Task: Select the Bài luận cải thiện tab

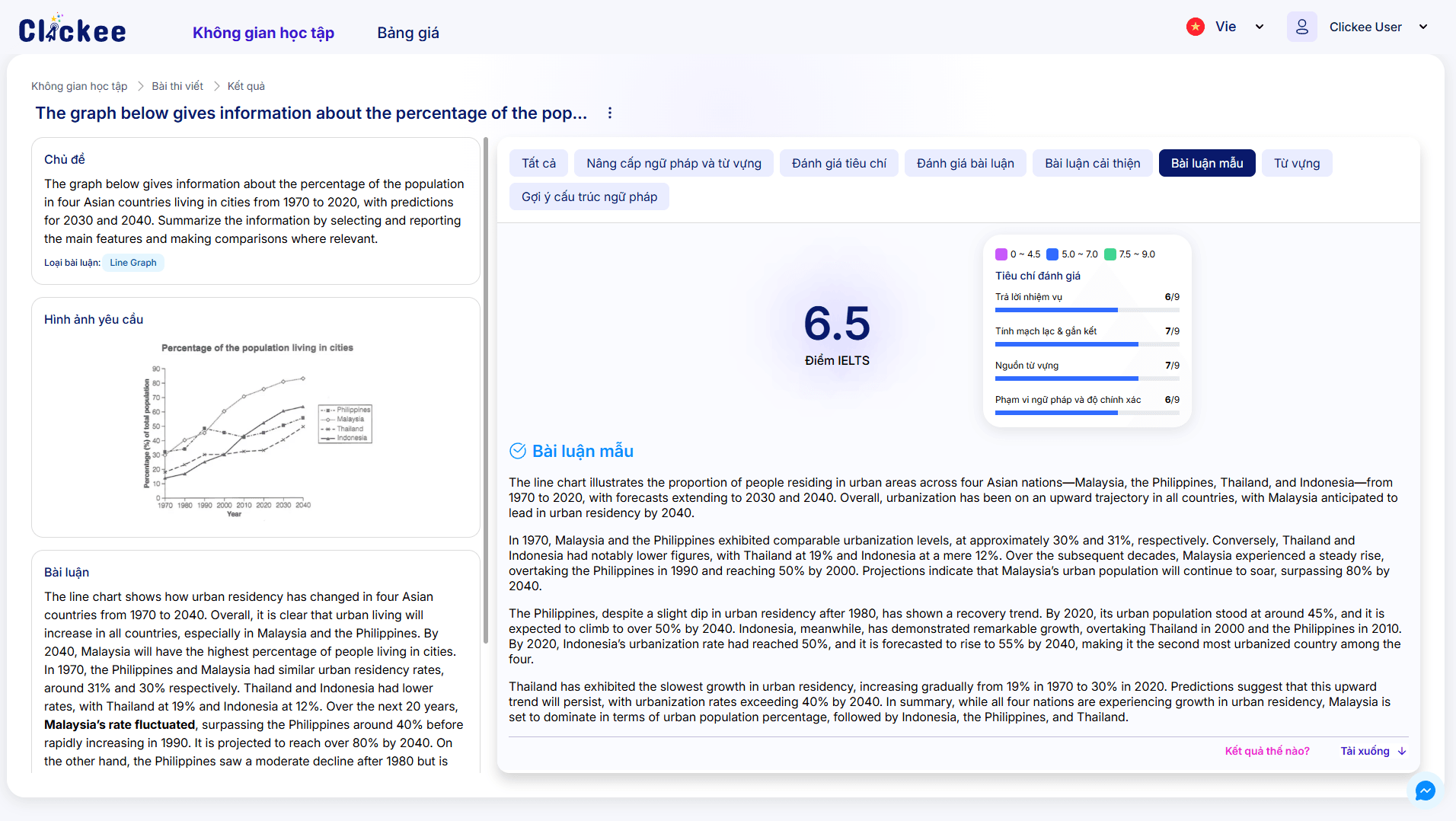Action: coord(1093,163)
